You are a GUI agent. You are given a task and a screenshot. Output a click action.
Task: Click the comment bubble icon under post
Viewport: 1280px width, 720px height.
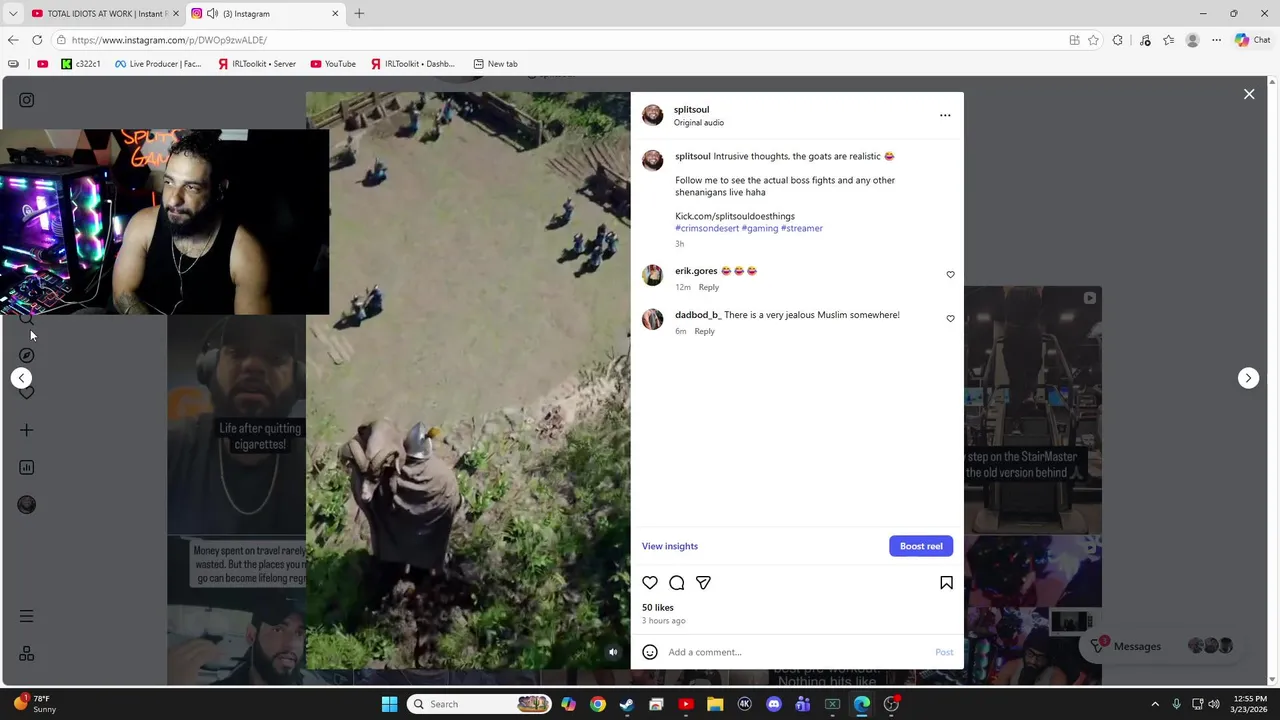[677, 583]
